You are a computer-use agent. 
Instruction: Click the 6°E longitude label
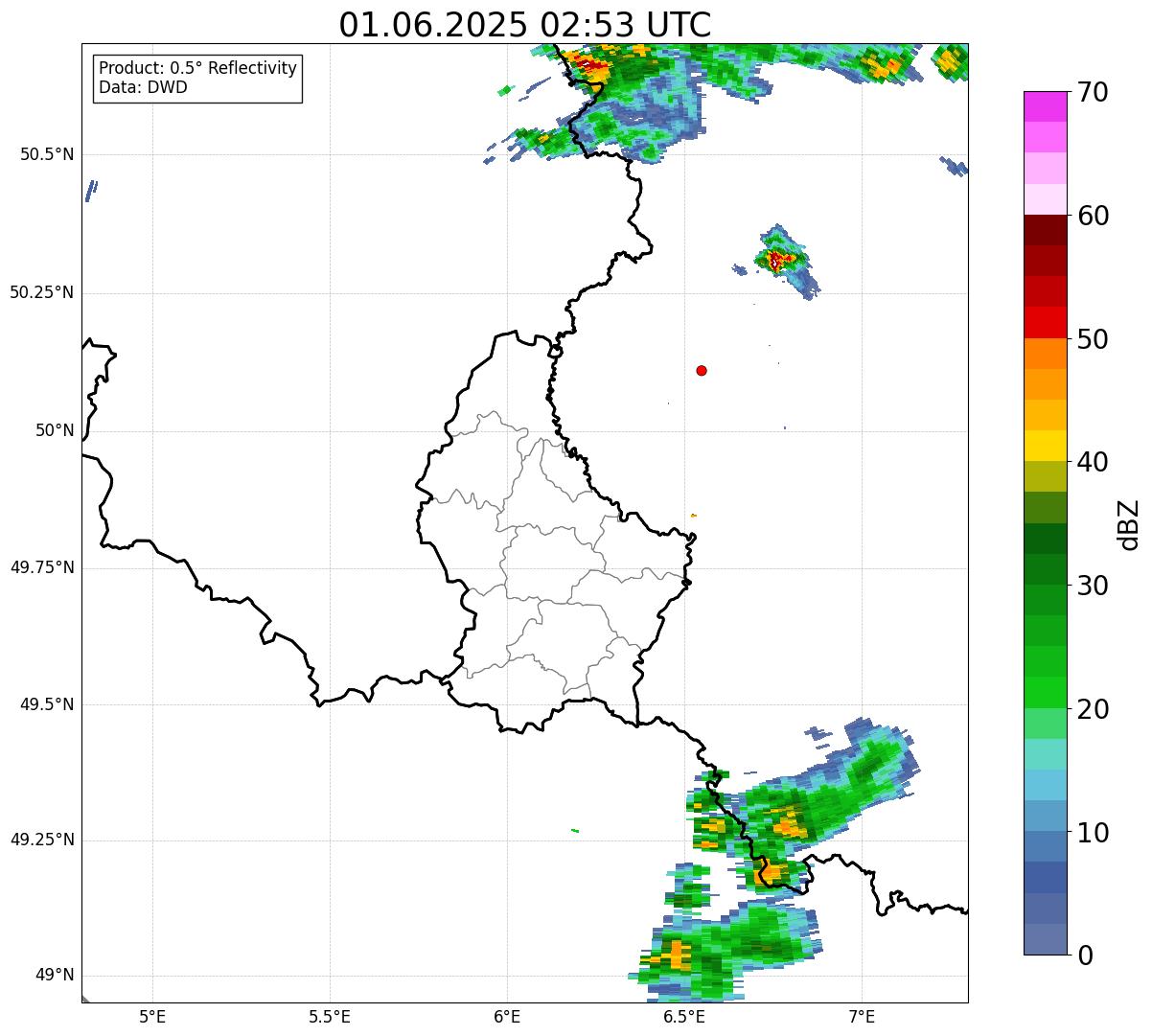[x=507, y=1016]
